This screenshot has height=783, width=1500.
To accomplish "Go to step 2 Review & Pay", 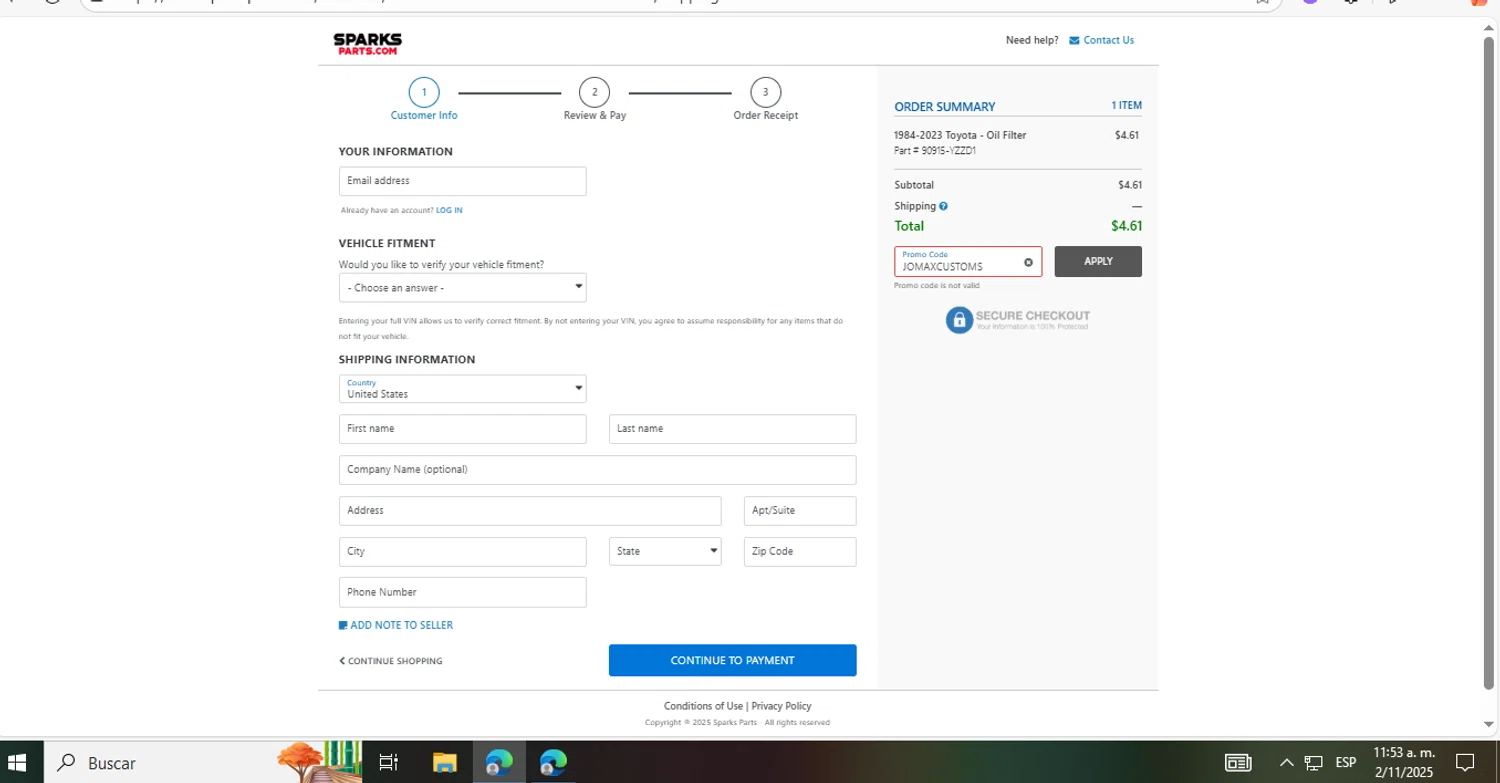I will click(595, 100).
